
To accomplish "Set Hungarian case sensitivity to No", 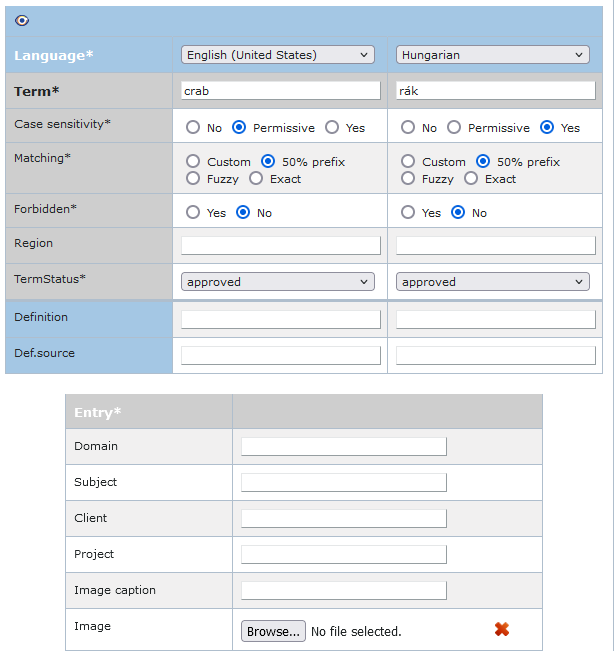I will (x=408, y=128).
